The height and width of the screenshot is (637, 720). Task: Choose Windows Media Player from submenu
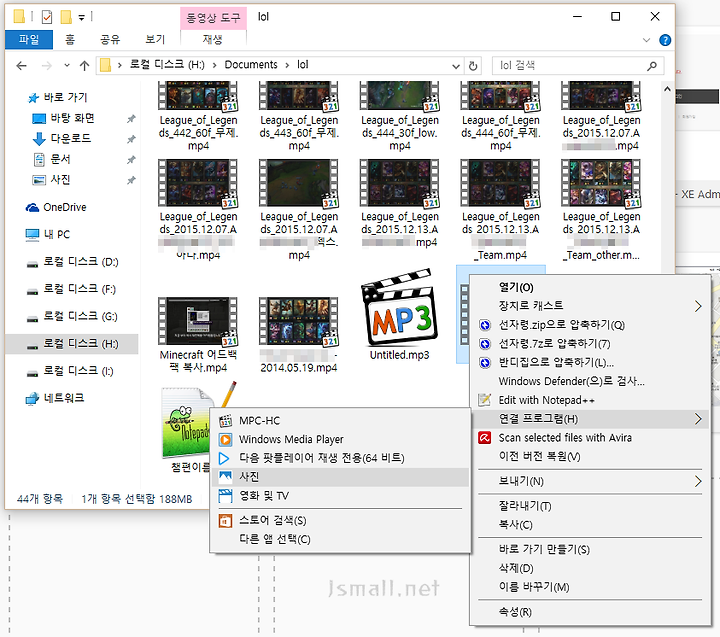click(340, 439)
